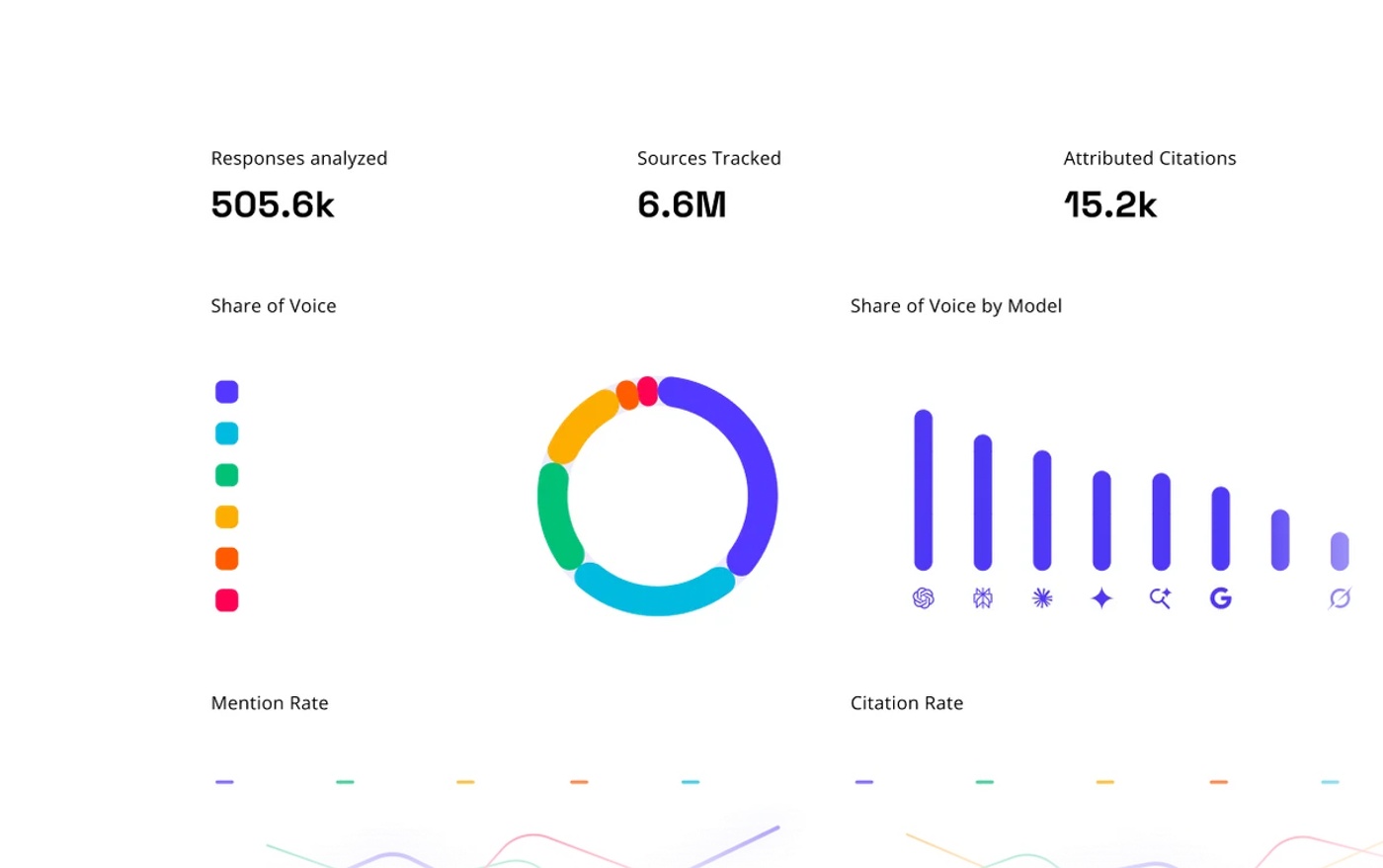Screen dimensions: 1383x868
Task: Click the 'Citation Rate' heading
Action: click(x=907, y=703)
